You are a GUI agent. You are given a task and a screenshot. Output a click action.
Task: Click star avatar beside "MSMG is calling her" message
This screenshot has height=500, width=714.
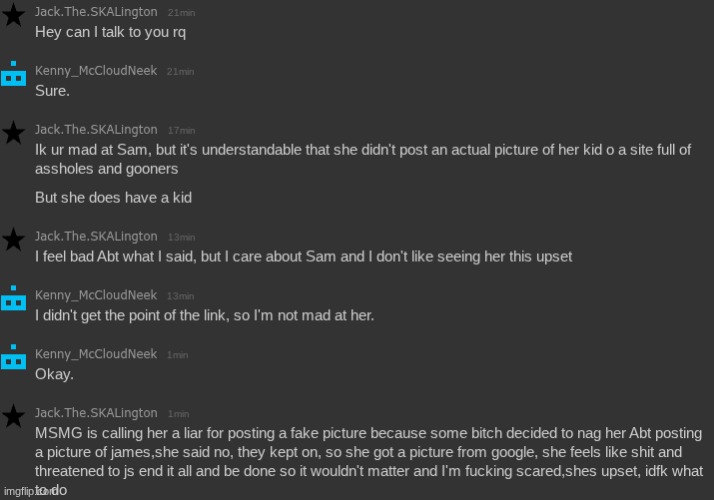(13, 414)
